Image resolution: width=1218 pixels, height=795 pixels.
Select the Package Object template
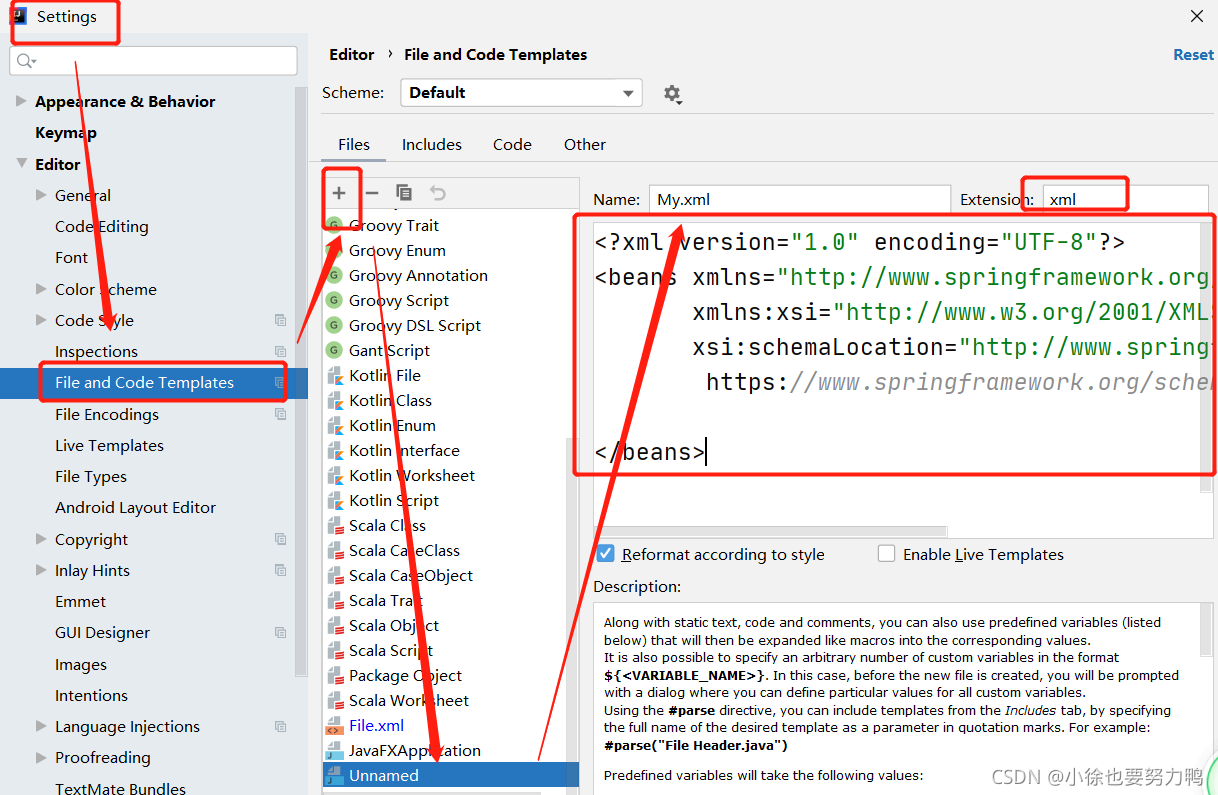coord(405,675)
